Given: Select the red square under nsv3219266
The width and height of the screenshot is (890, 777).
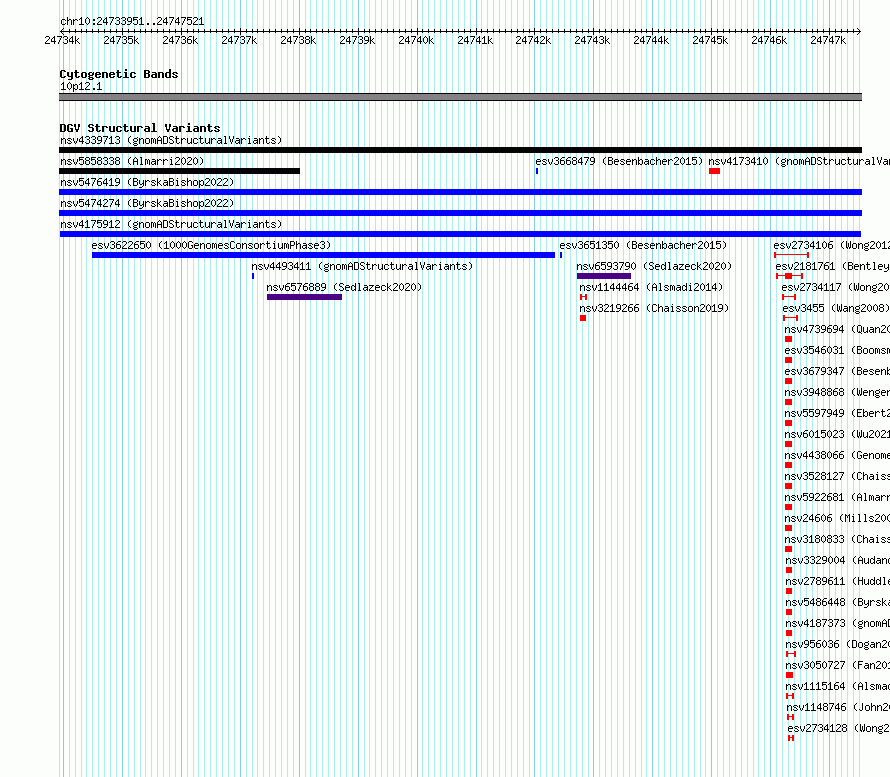Looking at the screenshot, I should (x=583, y=318).
